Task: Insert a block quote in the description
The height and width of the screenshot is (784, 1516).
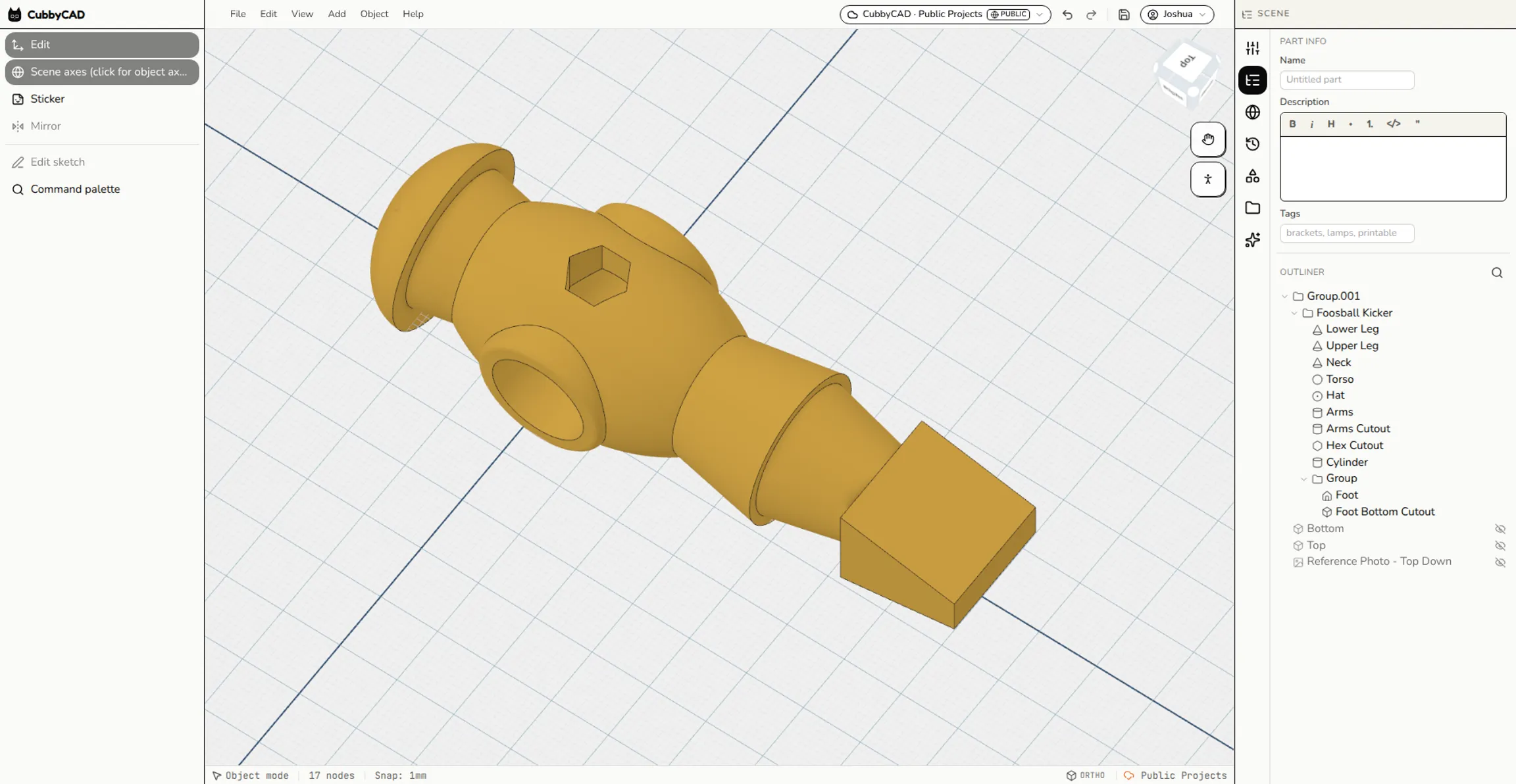Action: pyautogui.click(x=1417, y=124)
